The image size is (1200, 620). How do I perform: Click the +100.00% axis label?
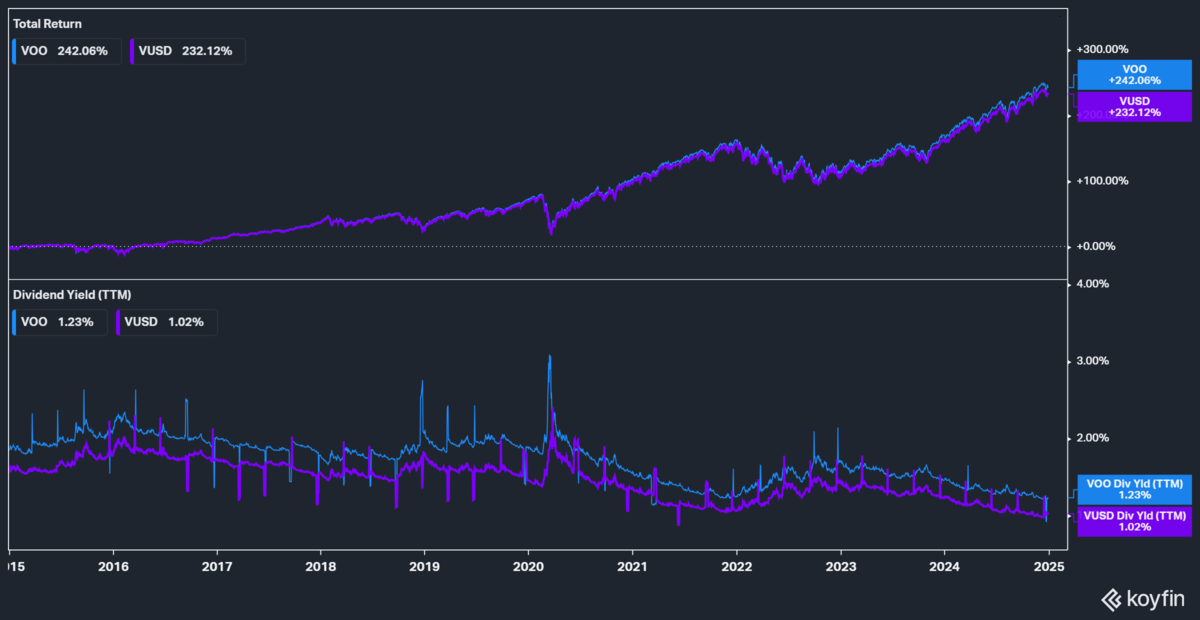(x=1101, y=181)
